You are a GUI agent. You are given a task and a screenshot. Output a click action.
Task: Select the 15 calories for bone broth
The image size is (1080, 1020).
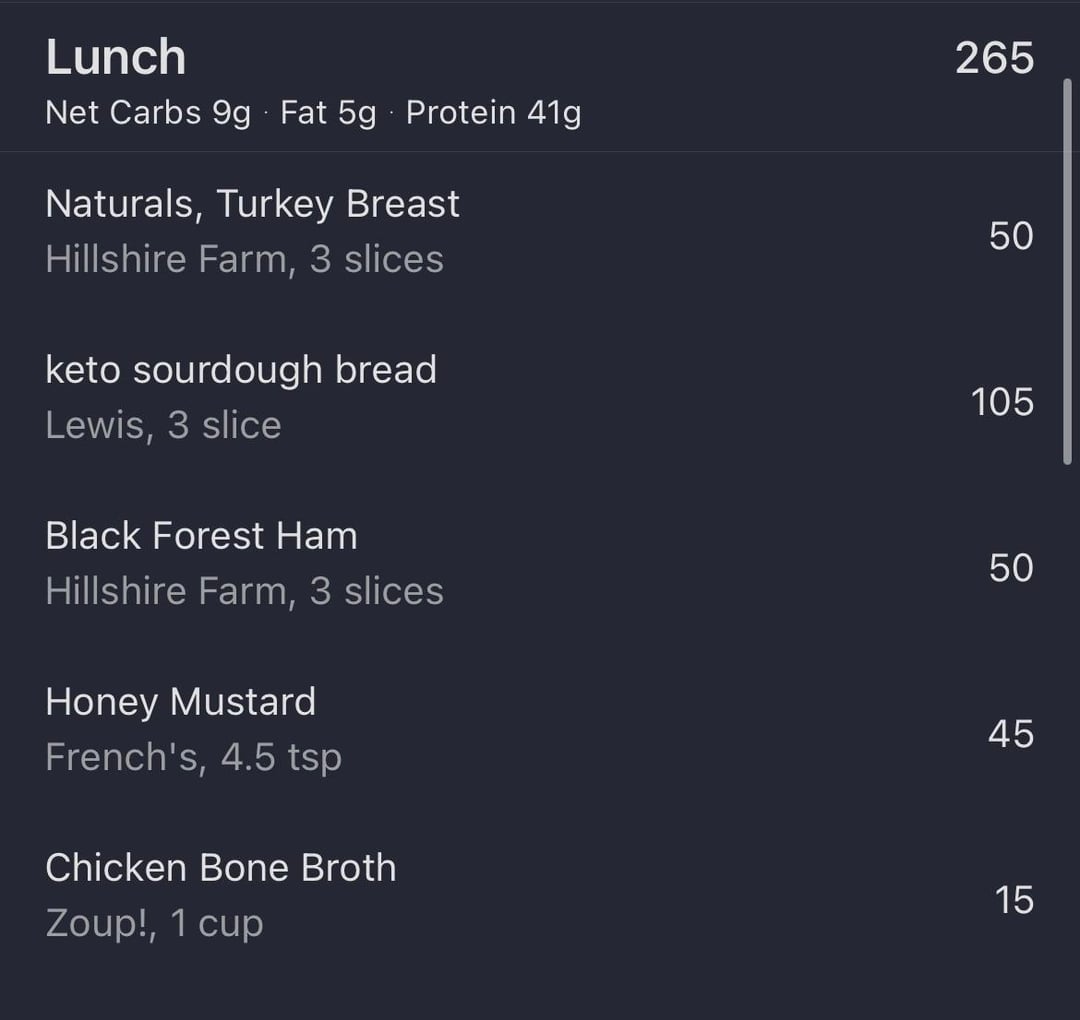click(1014, 900)
